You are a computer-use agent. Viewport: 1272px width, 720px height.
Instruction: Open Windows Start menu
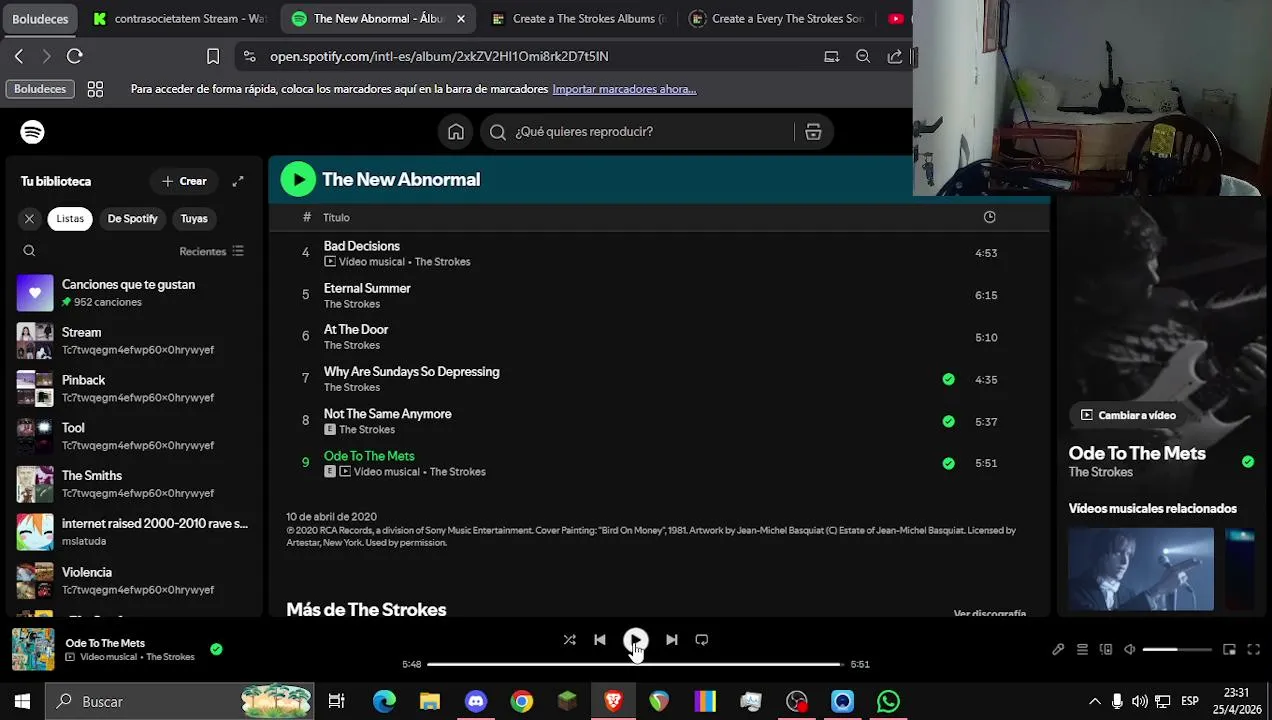tap(22, 702)
